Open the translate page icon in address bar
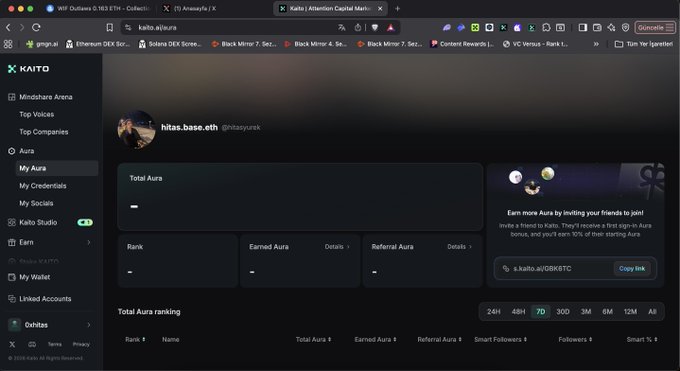This screenshot has width=680, height=371. coord(342,27)
